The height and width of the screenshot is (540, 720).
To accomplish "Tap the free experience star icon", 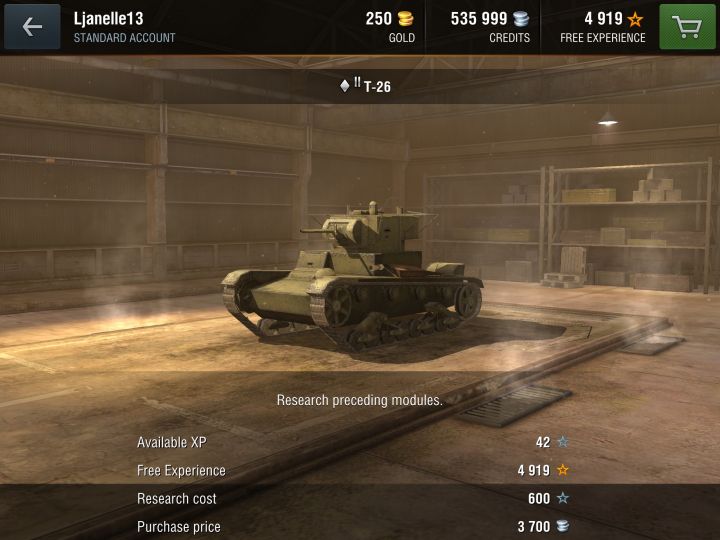I will pos(636,19).
